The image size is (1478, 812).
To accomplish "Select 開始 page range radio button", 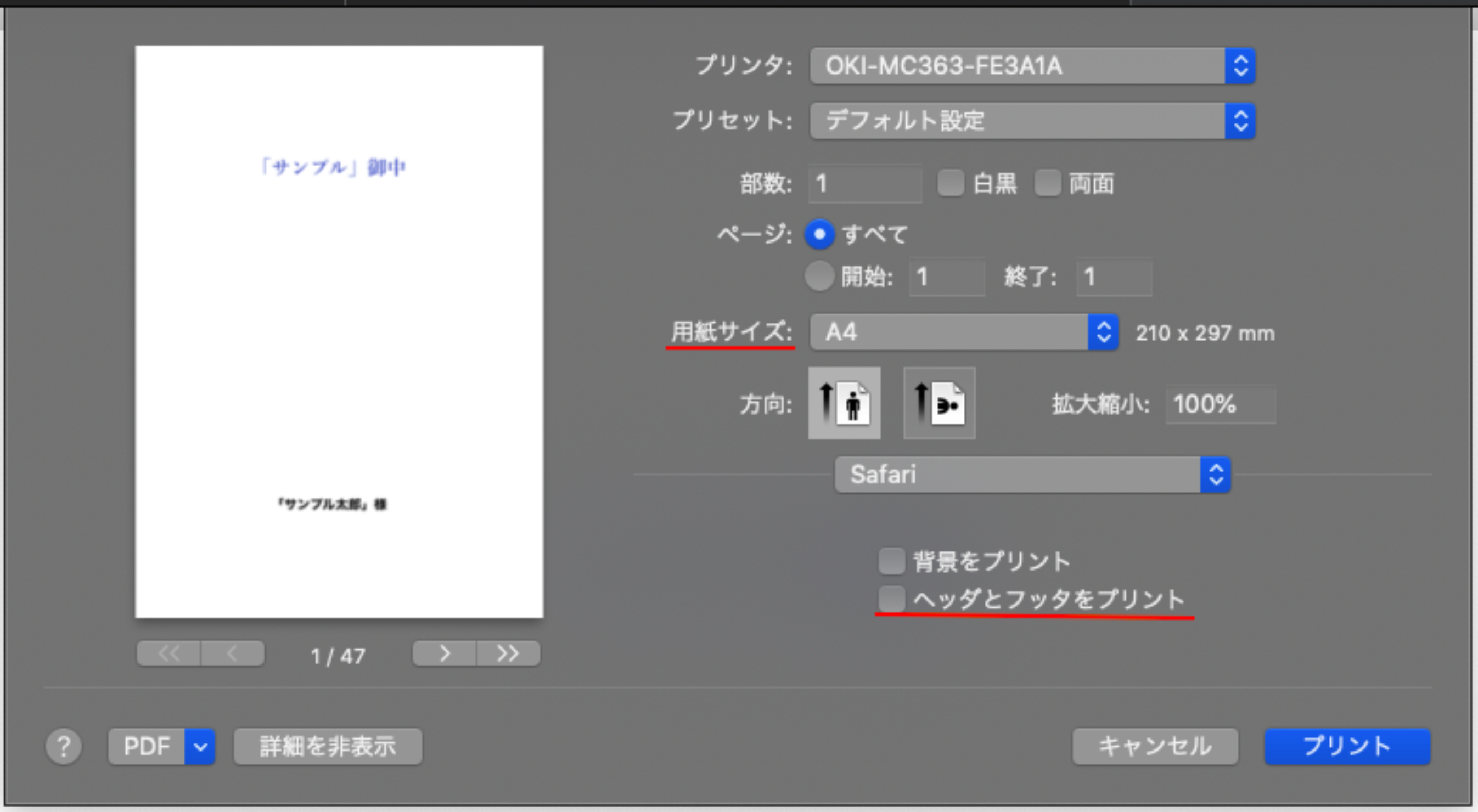I will coord(819,277).
